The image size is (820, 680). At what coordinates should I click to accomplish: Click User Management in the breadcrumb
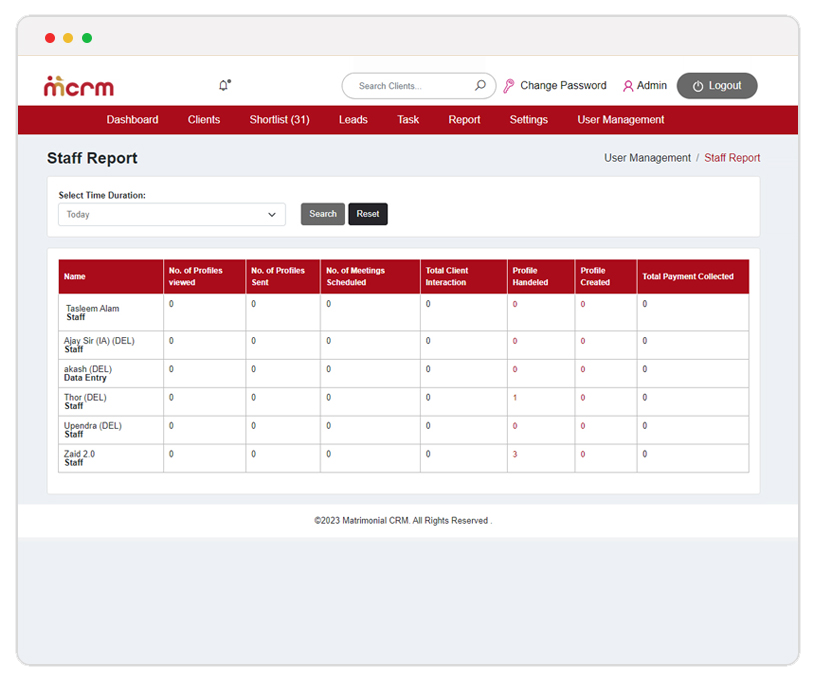point(647,158)
